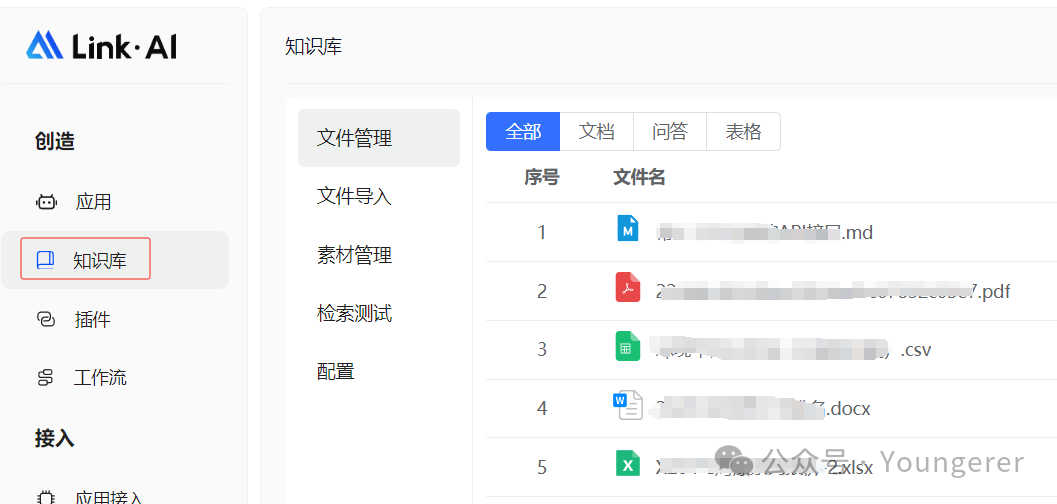Switch to the 文档 filter tab
1057x504 pixels.
tap(597, 132)
